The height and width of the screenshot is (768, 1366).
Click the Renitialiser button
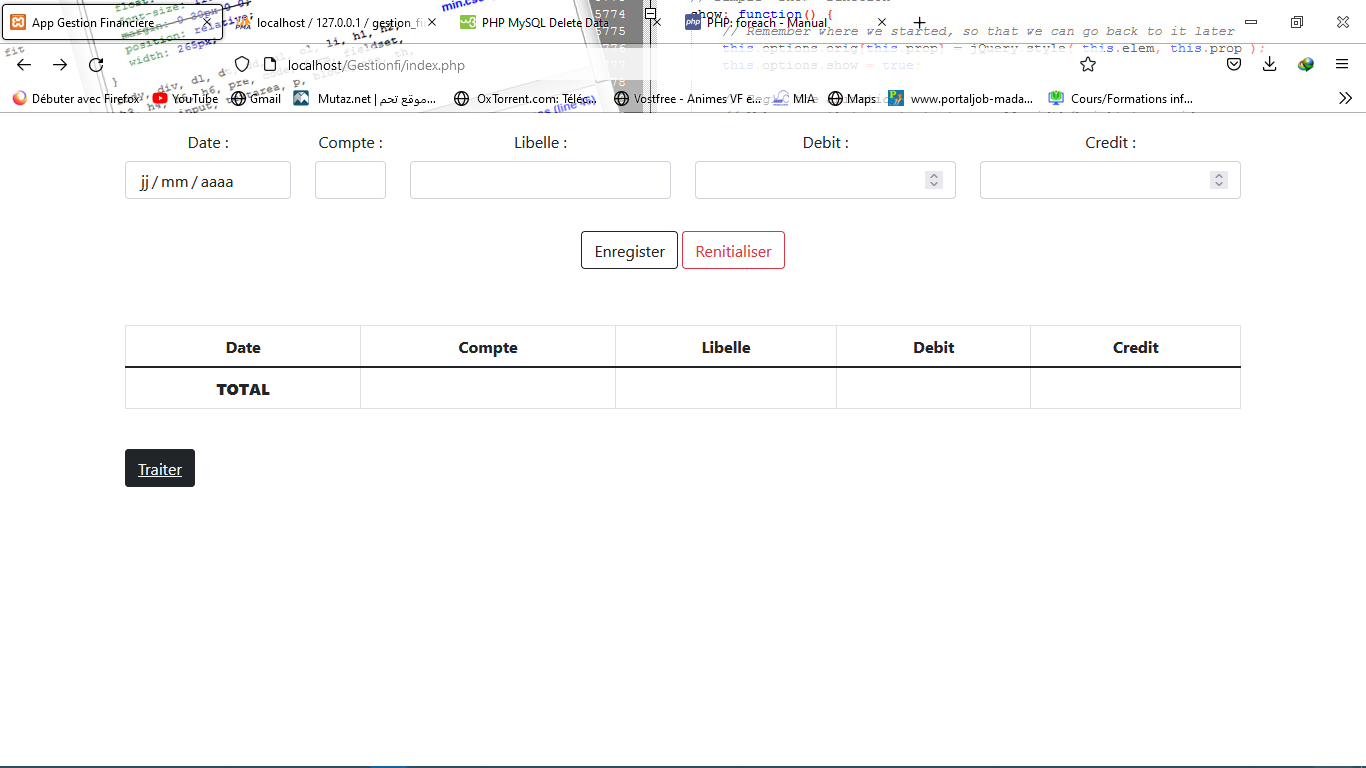click(733, 250)
